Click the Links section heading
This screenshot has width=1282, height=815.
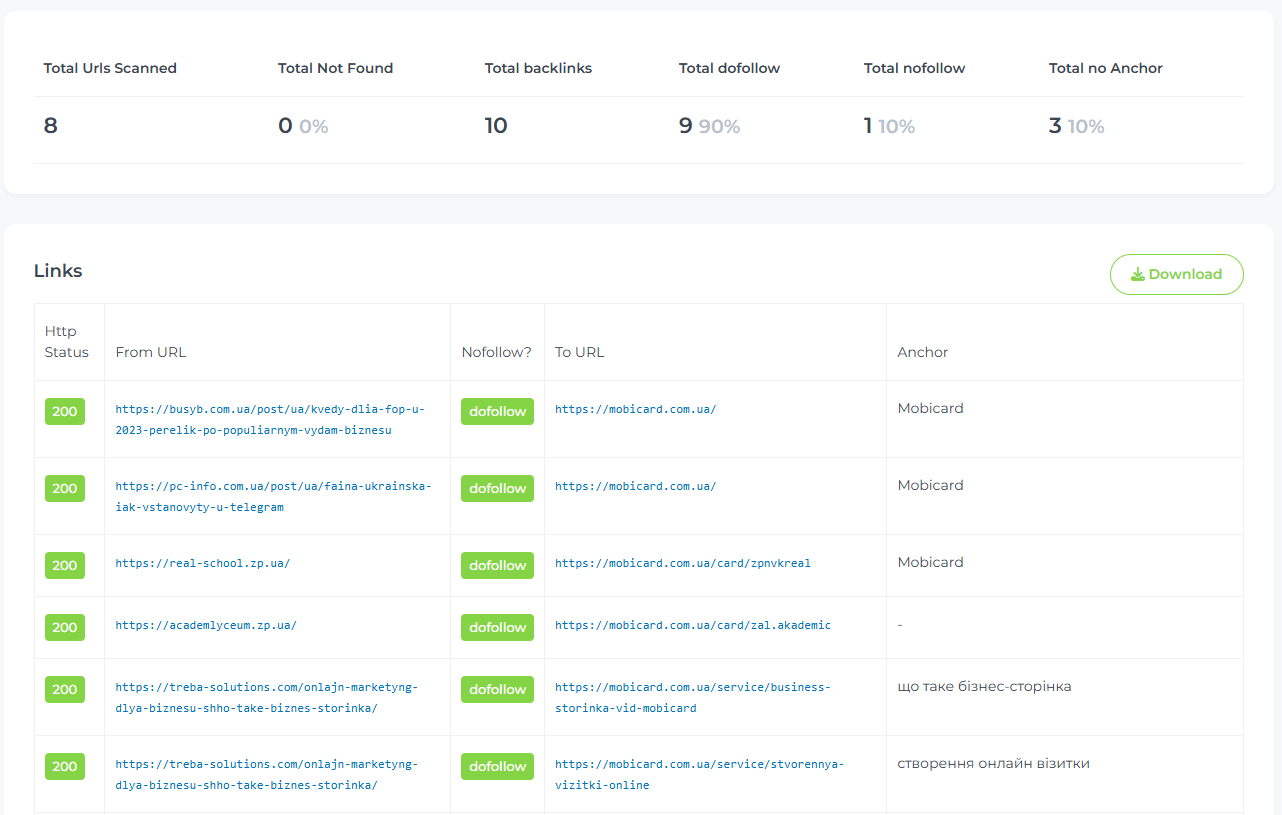(x=57, y=270)
